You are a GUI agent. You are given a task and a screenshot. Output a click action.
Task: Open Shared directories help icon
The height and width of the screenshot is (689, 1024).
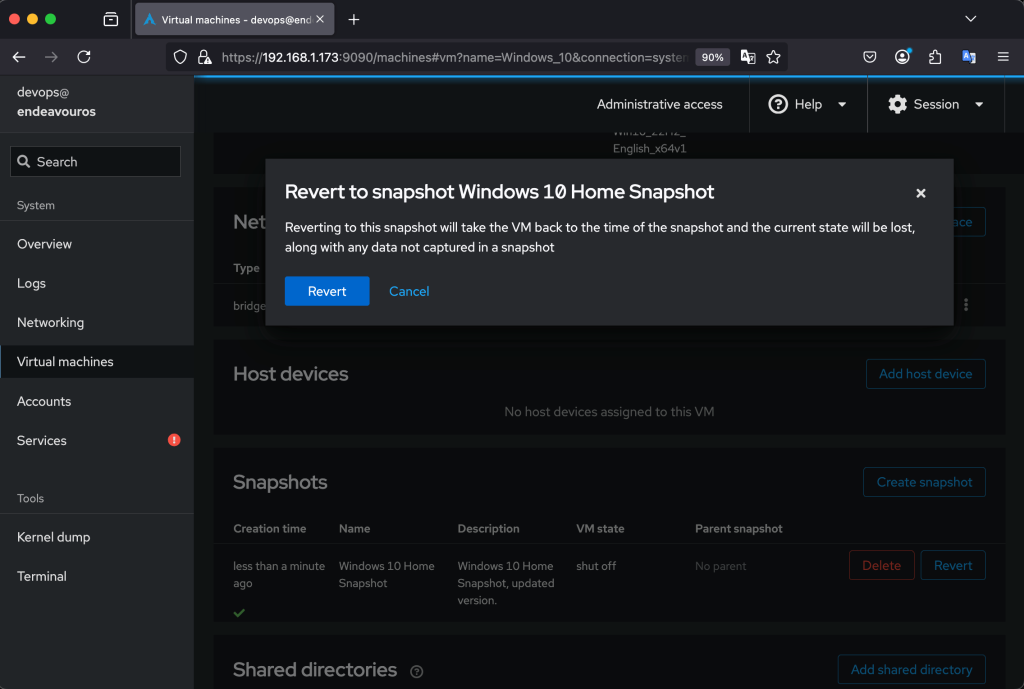tap(417, 671)
